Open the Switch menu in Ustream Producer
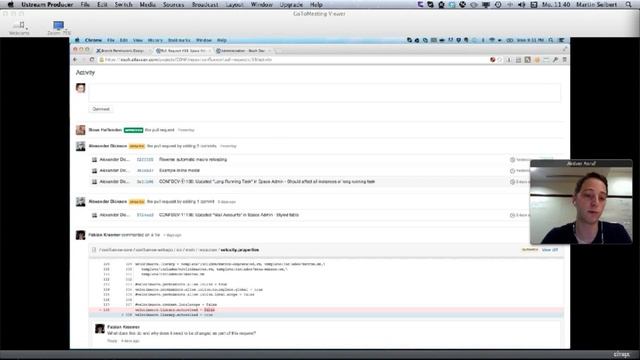640x360 pixels. 123,4
